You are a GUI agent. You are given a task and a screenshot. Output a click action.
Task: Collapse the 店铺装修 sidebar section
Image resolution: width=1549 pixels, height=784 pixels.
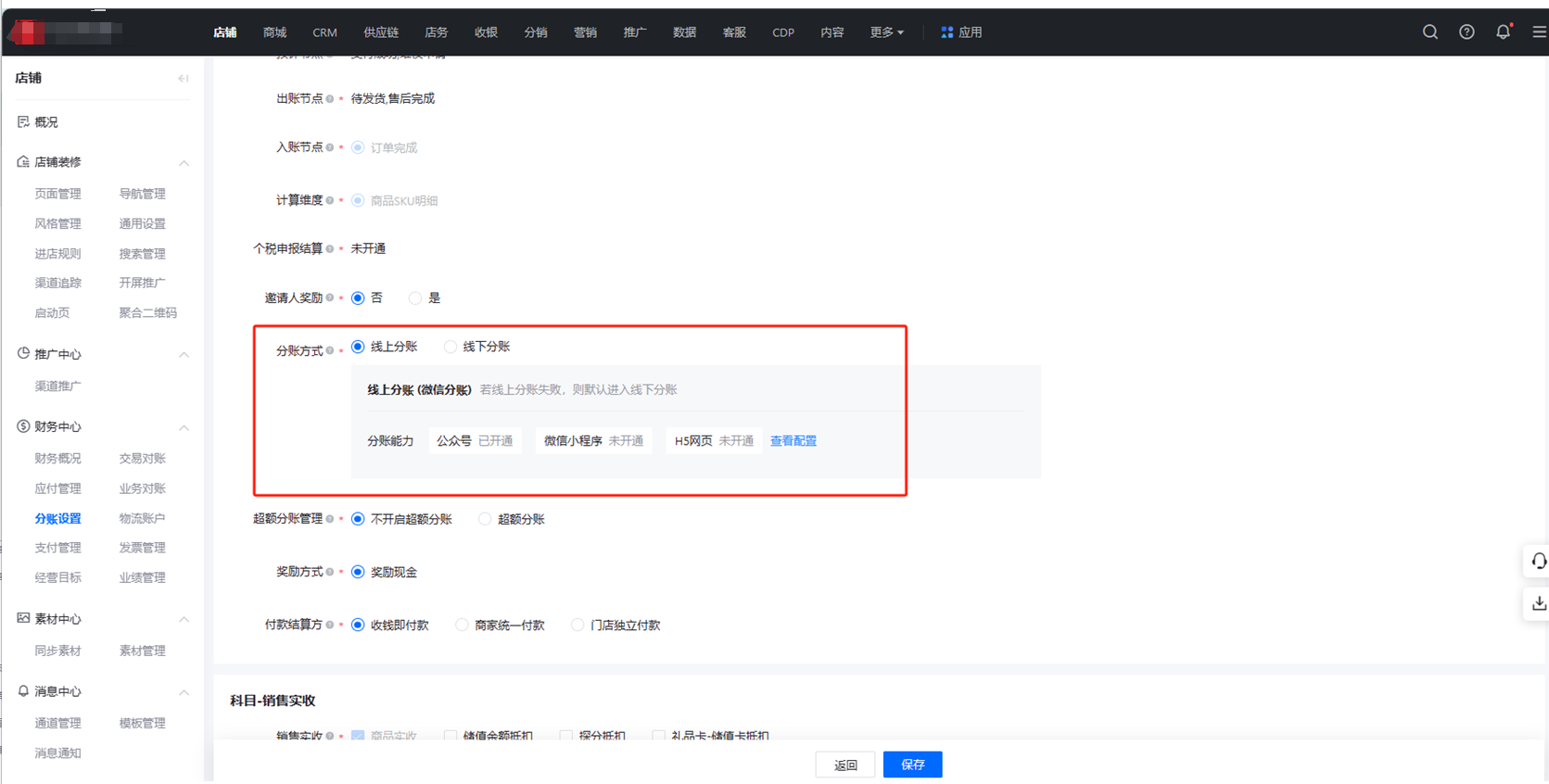(x=184, y=163)
